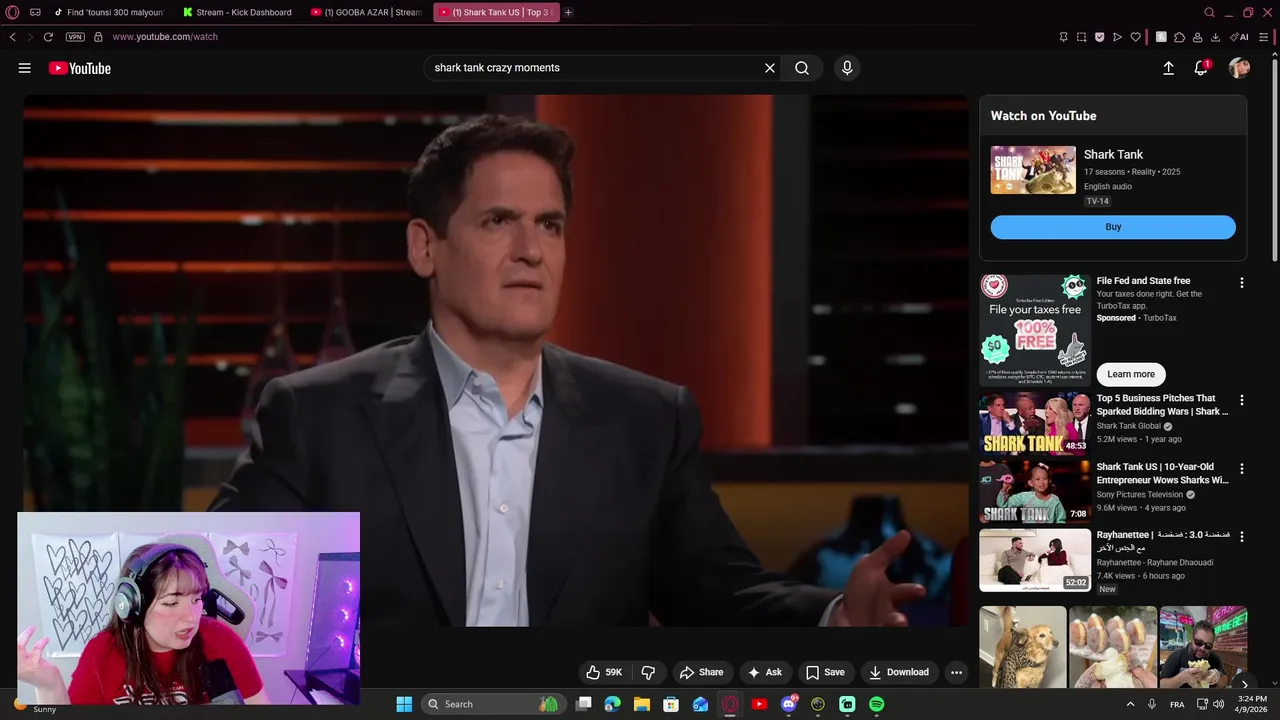The width and height of the screenshot is (1280, 720).
Task: Open the Opera menu logo
Action: point(12,12)
